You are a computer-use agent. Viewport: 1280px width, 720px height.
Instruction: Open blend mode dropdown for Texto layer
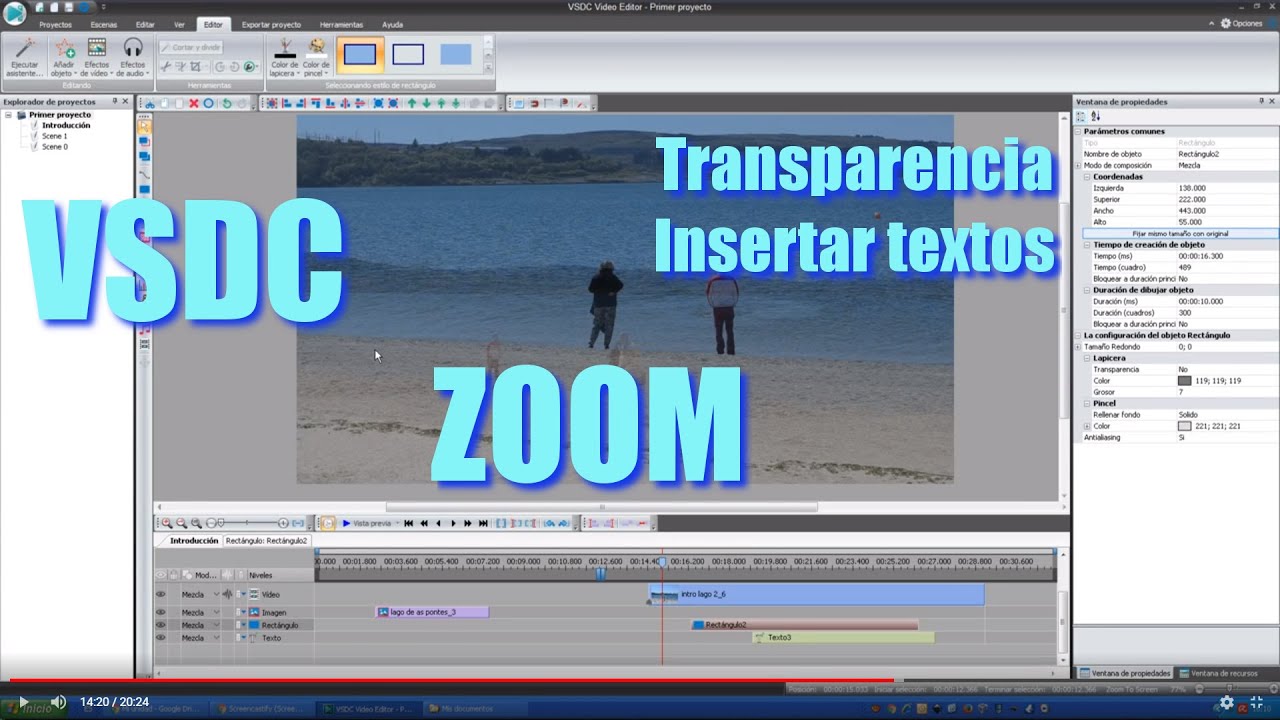[217, 637]
